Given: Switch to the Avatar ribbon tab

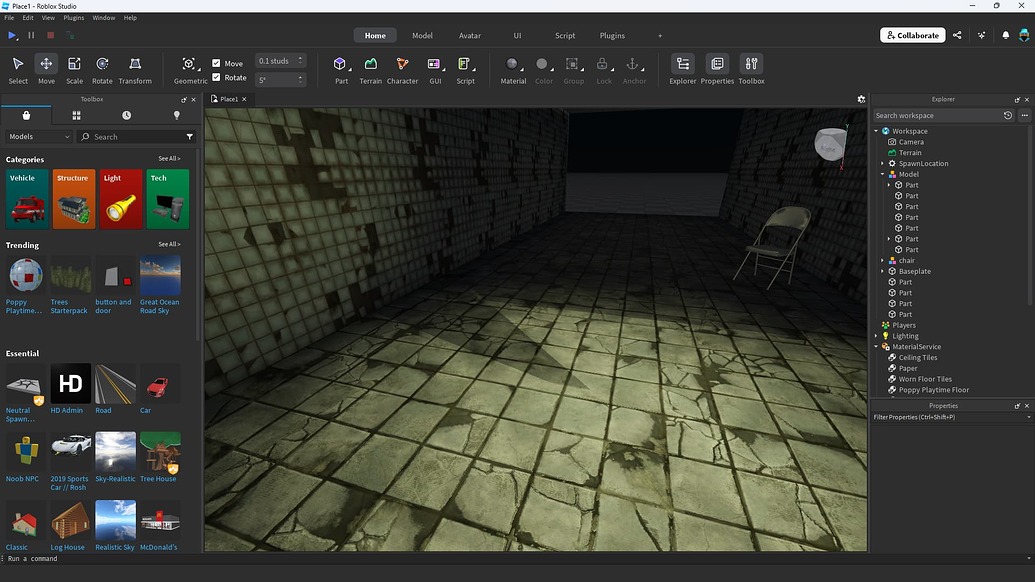Looking at the screenshot, I should pyautogui.click(x=470, y=36).
